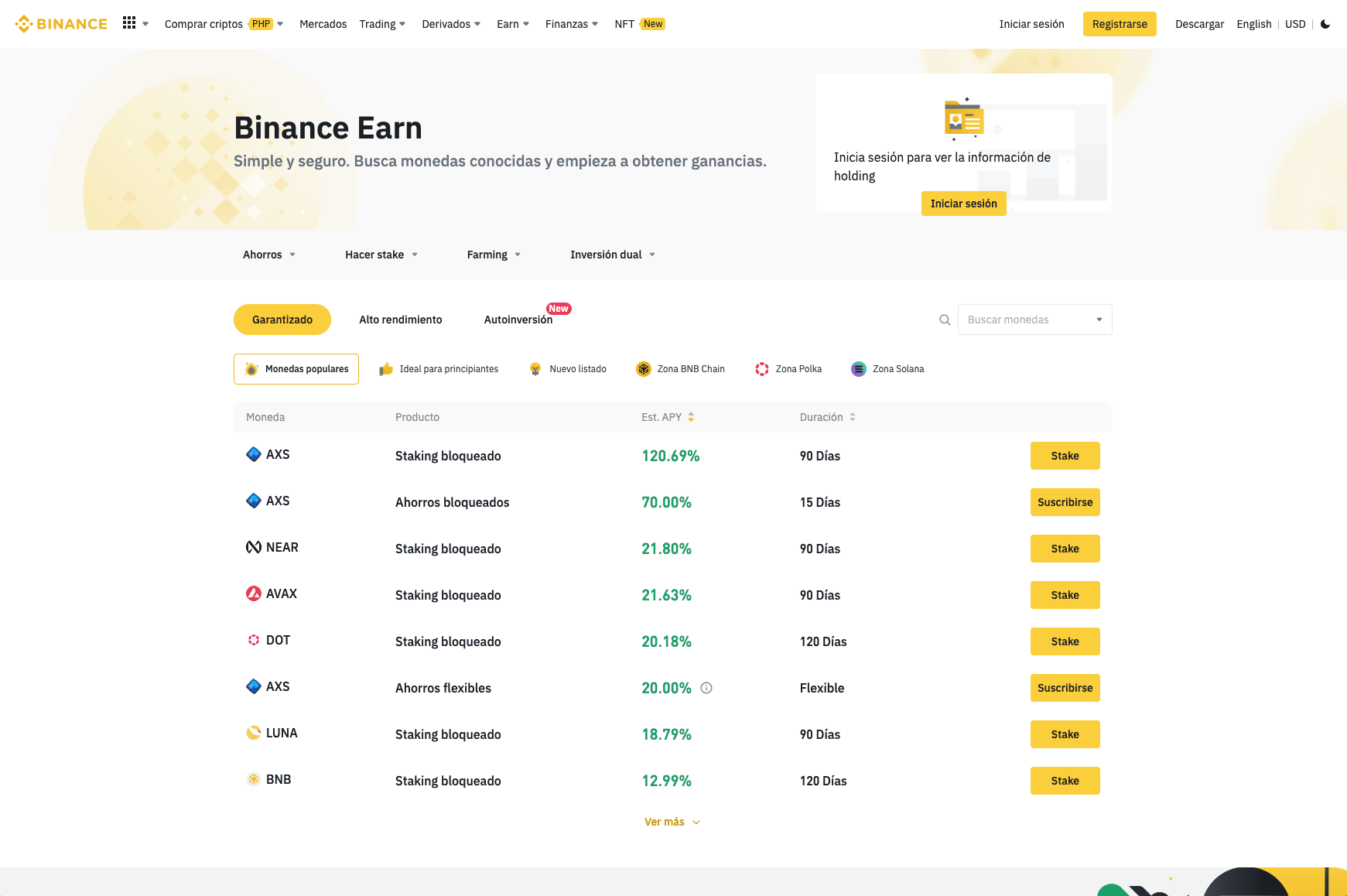Select the Zona BNB Chain filter icon

[x=643, y=369]
